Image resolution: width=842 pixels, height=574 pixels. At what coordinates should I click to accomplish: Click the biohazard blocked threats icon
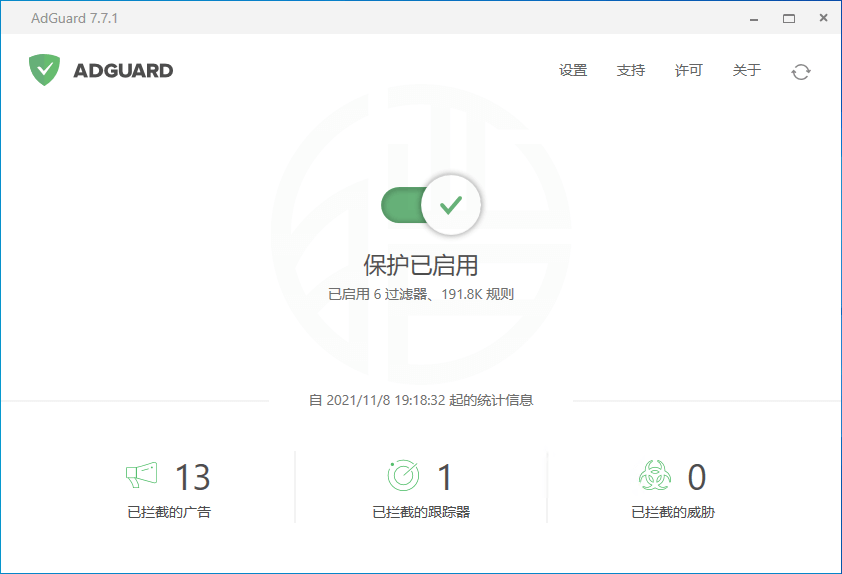655,475
